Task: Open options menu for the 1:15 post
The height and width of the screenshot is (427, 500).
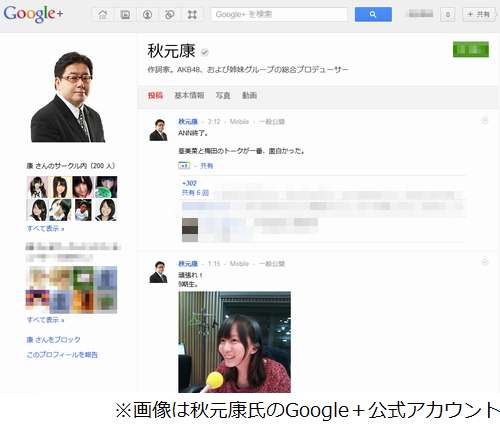Action: [485, 262]
